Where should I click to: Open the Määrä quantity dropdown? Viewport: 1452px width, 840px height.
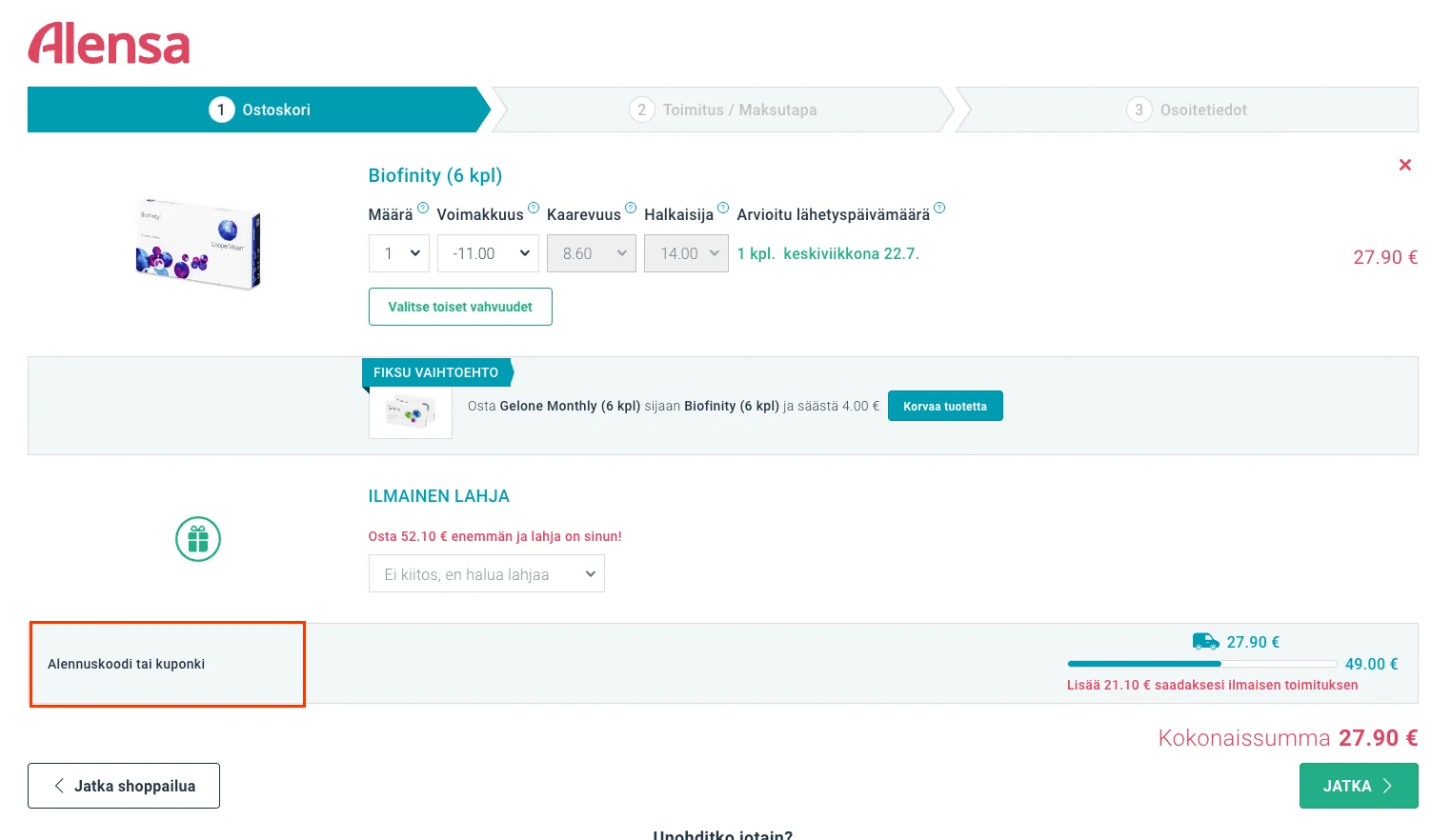click(x=399, y=253)
